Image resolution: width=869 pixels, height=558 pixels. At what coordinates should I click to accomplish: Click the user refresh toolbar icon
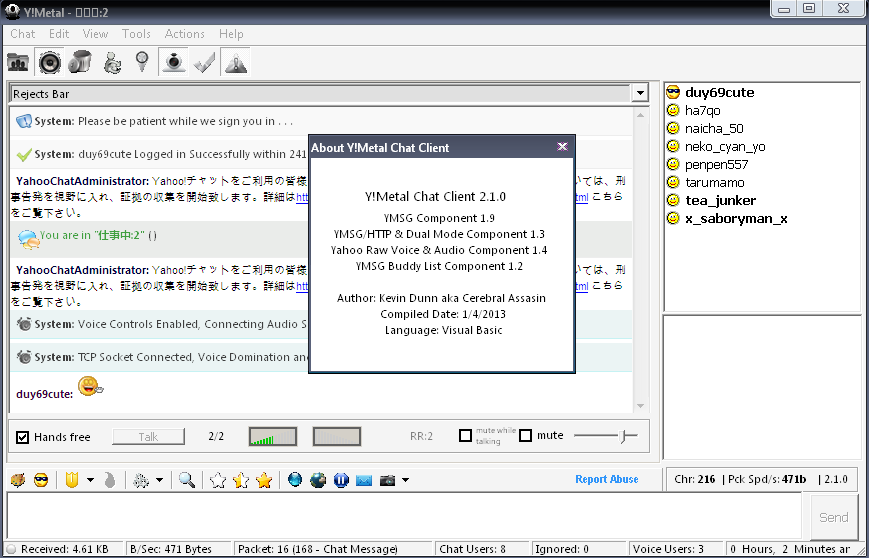(x=113, y=62)
